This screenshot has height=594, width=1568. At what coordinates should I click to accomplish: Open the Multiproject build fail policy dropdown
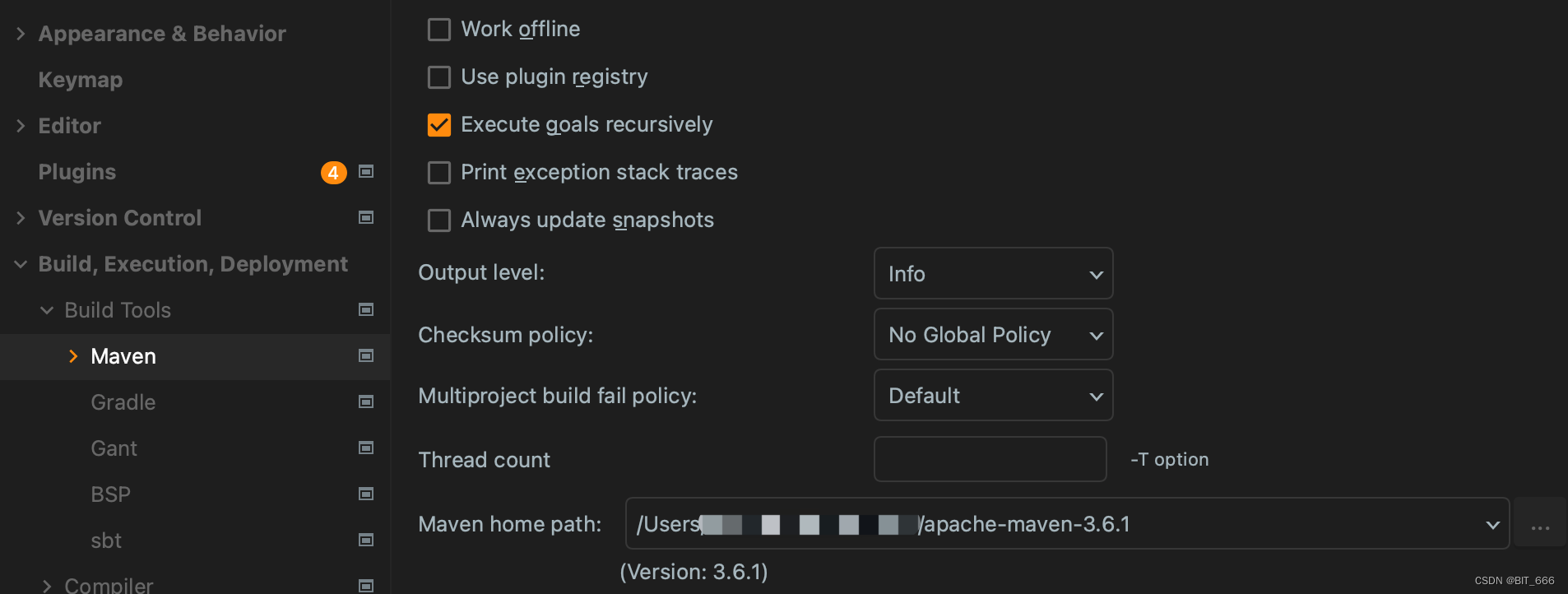coord(993,396)
